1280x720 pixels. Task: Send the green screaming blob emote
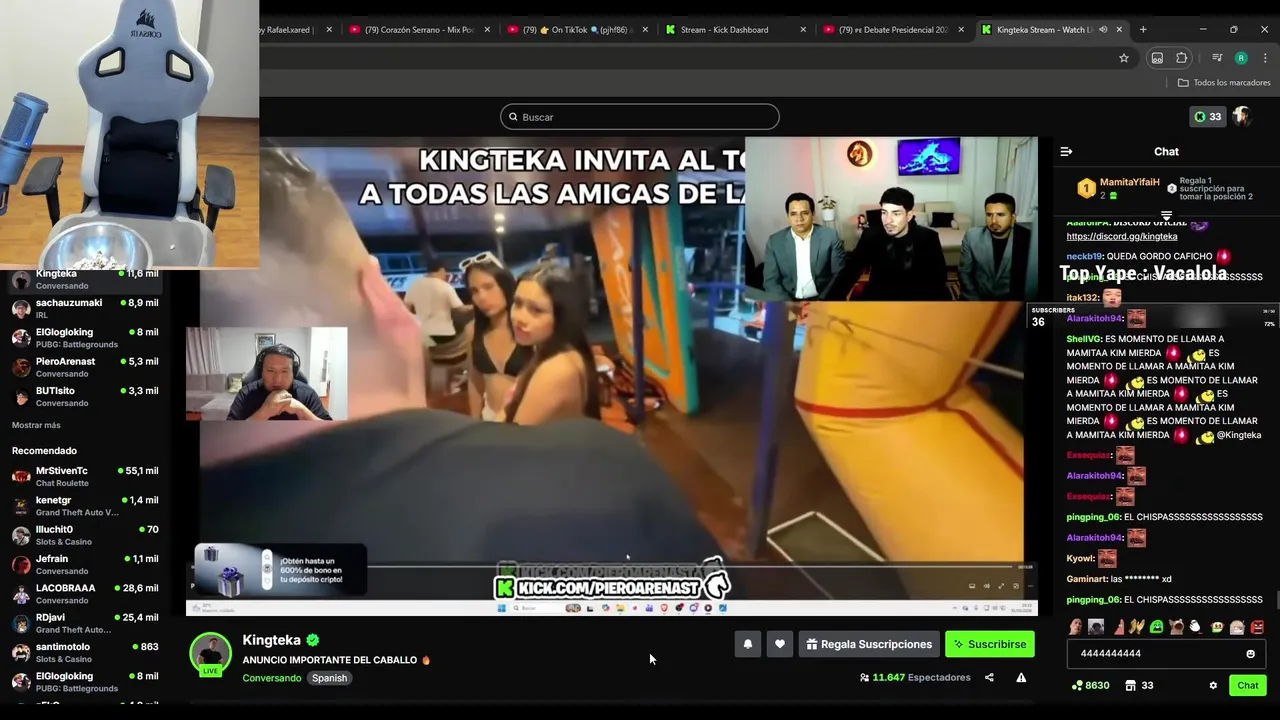point(1156,627)
